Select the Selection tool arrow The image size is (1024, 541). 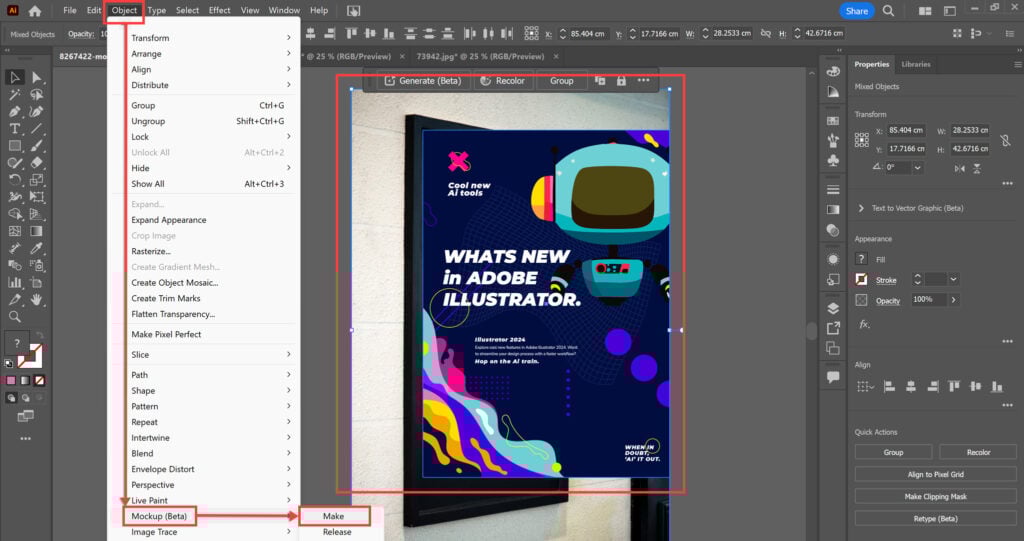pos(14,77)
